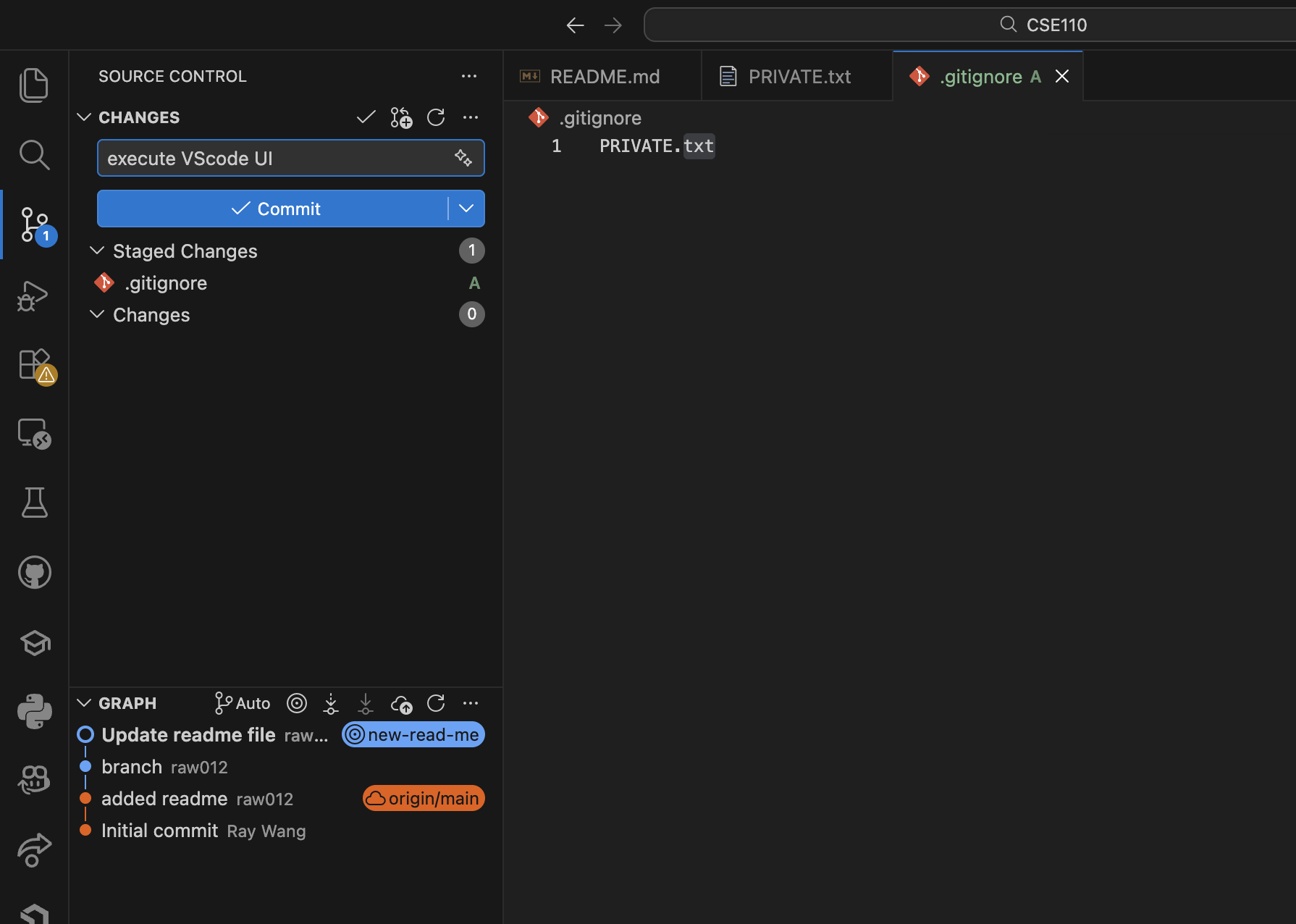Select the commit checkmark icon in Changes header
The width and height of the screenshot is (1296, 924).
[x=366, y=117]
